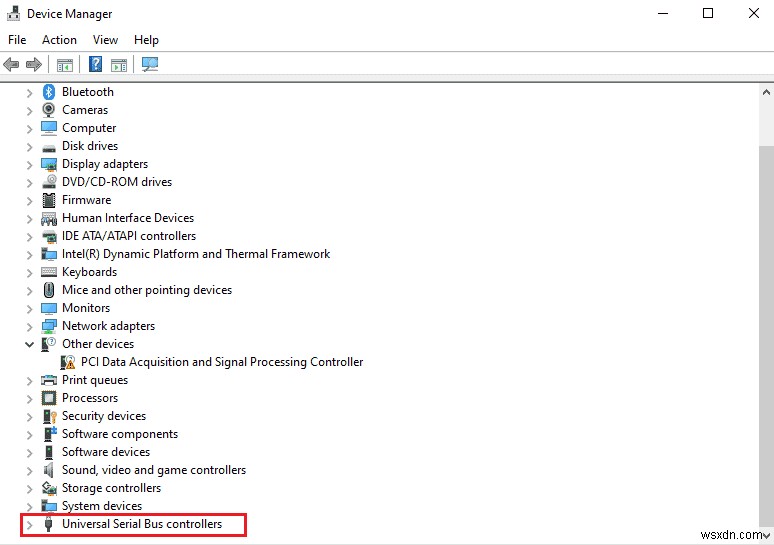The width and height of the screenshot is (774, 545).
Task: Click the Security devices key icon
Action: tap(49, 416)
